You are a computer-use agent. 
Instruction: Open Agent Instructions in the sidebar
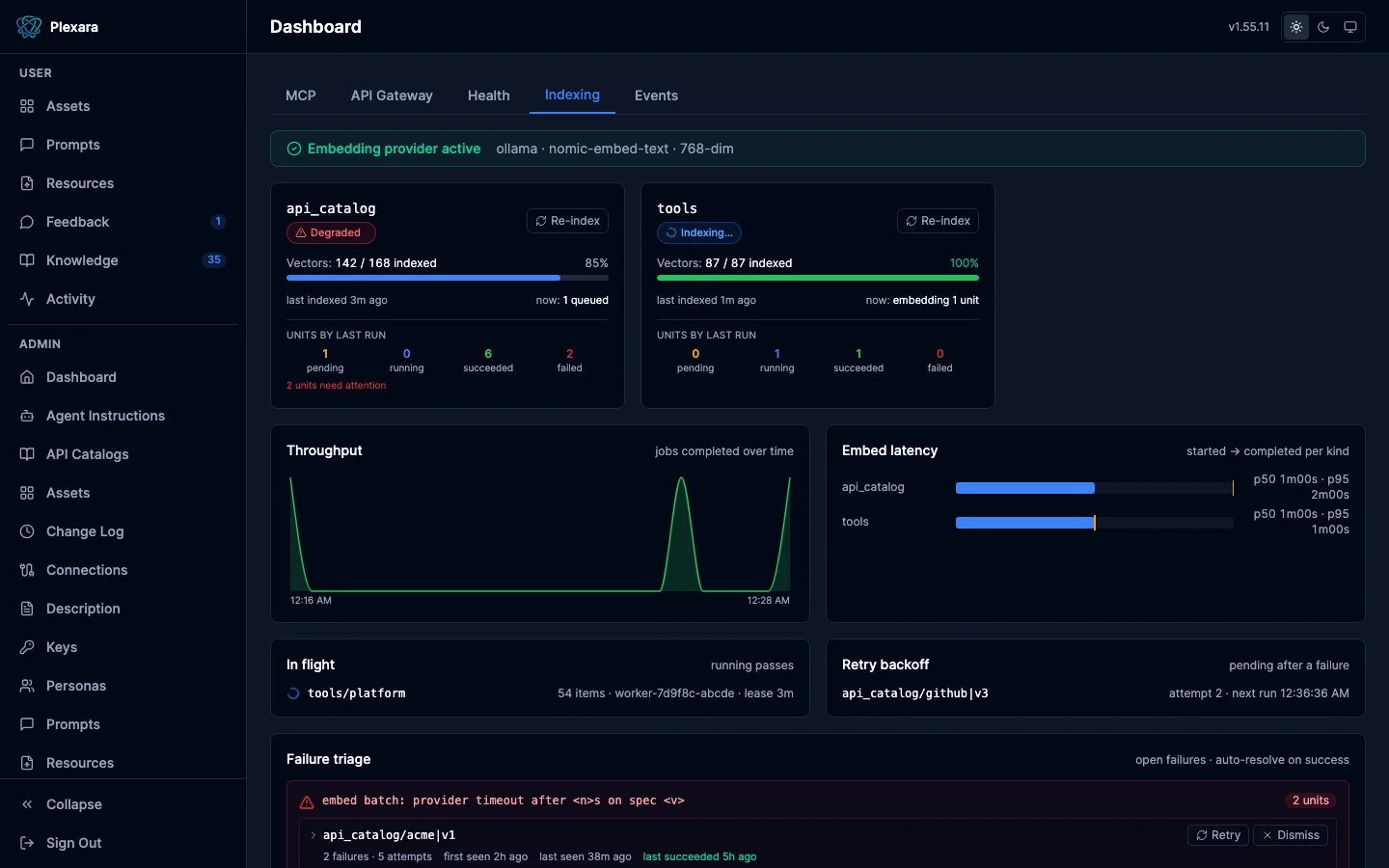click(123, 416)
